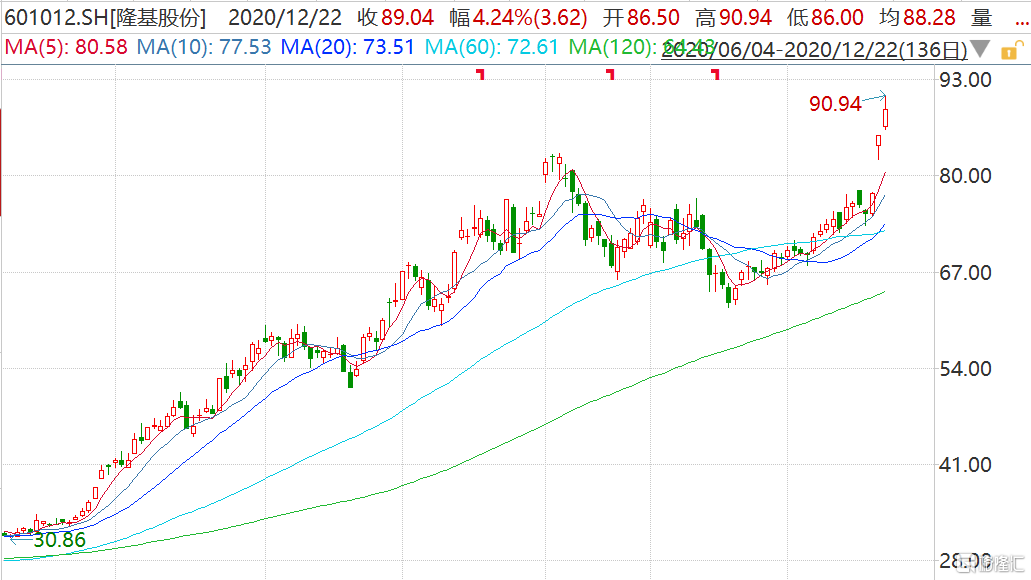Click the opening price 开 86.50

coord(641,18)
